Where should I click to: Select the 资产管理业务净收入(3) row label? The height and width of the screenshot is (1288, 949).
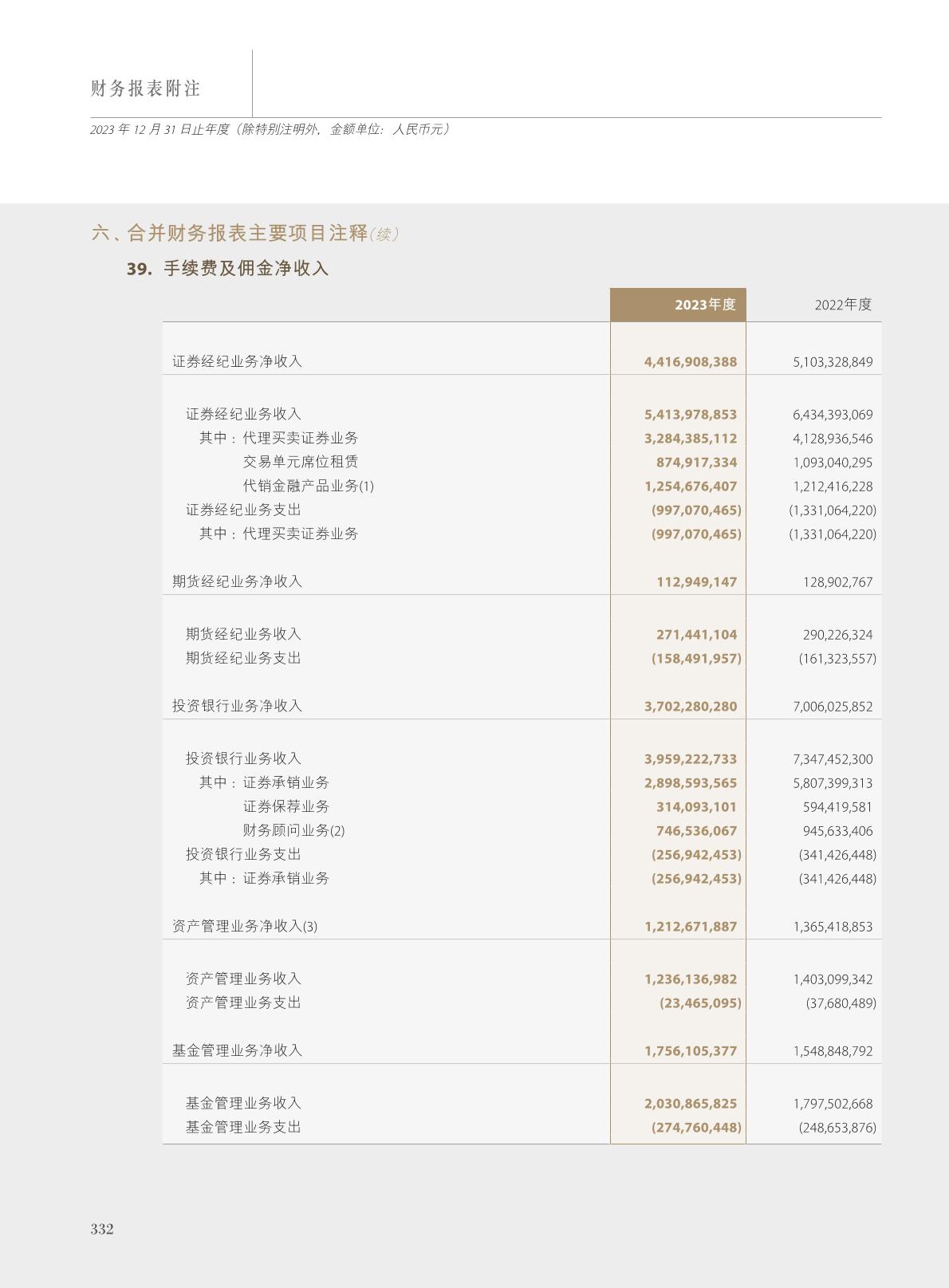[x=245, y=926]
